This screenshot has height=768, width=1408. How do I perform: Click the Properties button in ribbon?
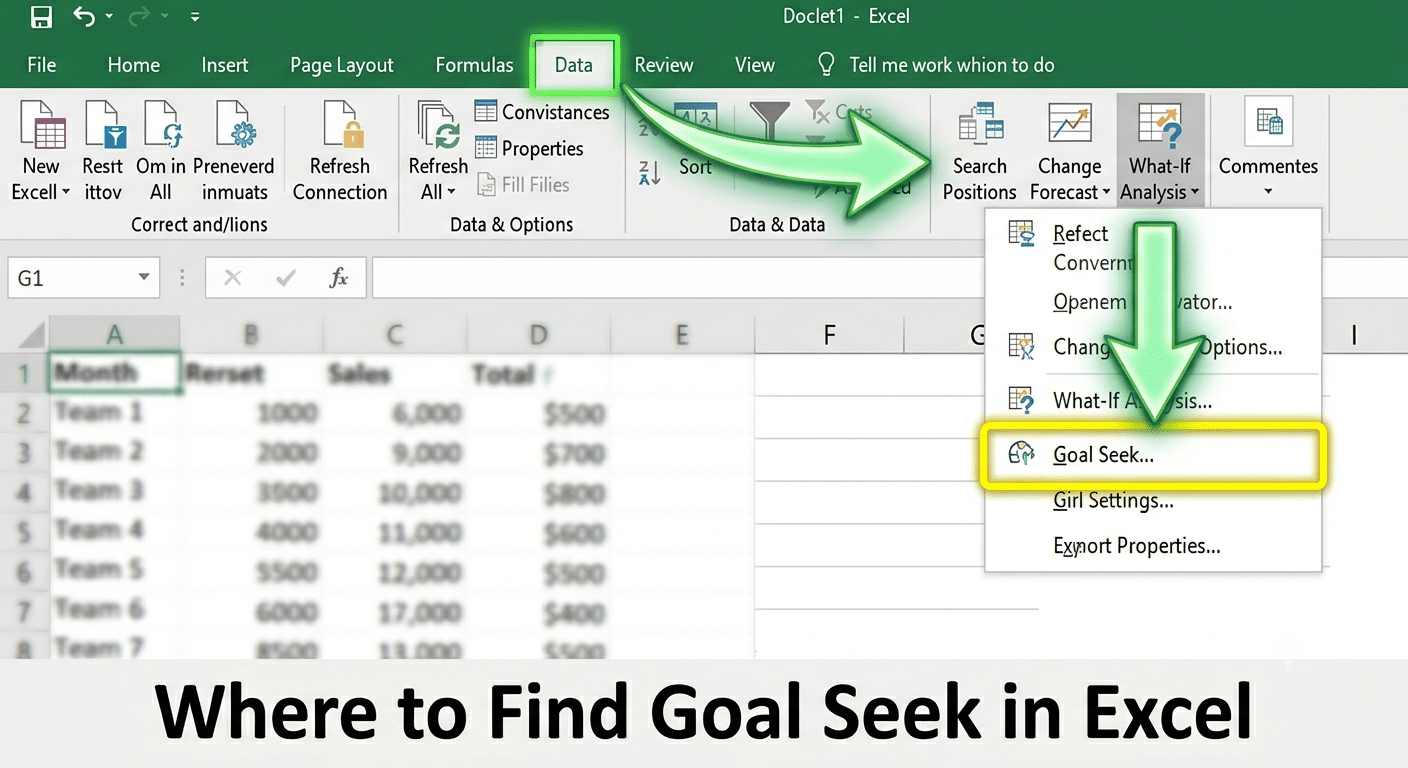529,148
